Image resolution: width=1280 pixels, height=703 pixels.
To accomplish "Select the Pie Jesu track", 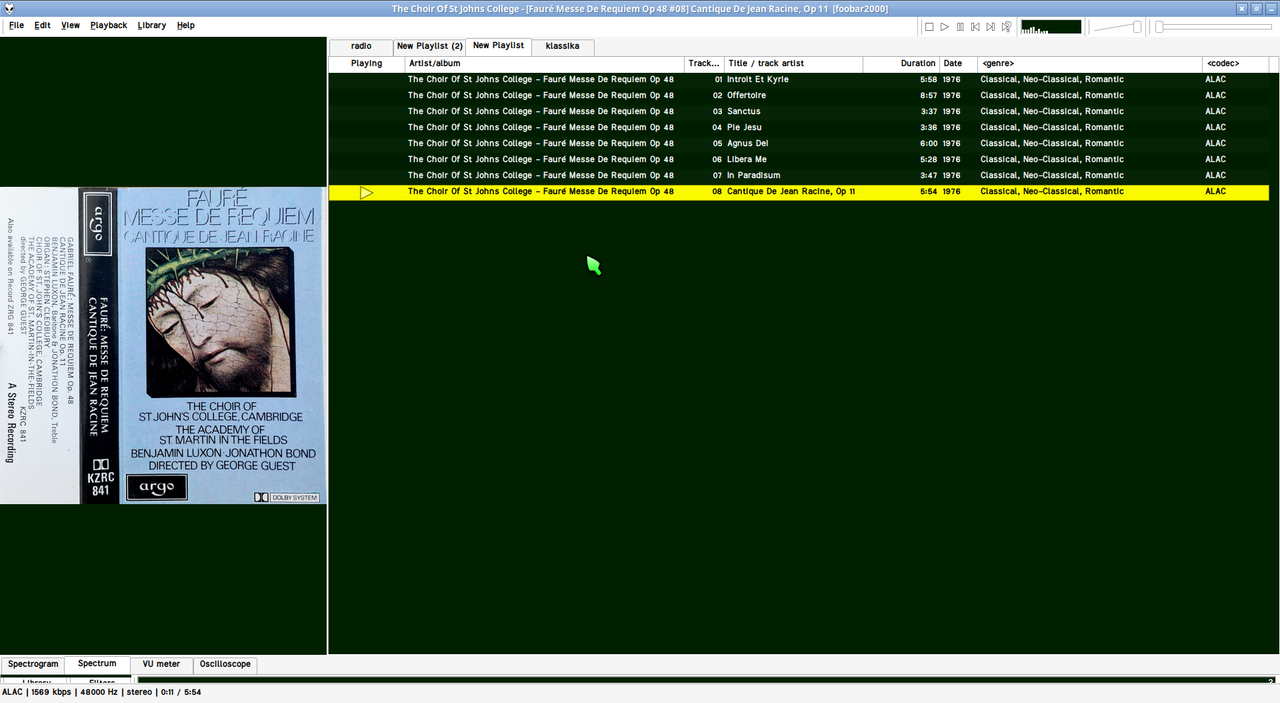I will pyautogui.click(x=799, y=127).
